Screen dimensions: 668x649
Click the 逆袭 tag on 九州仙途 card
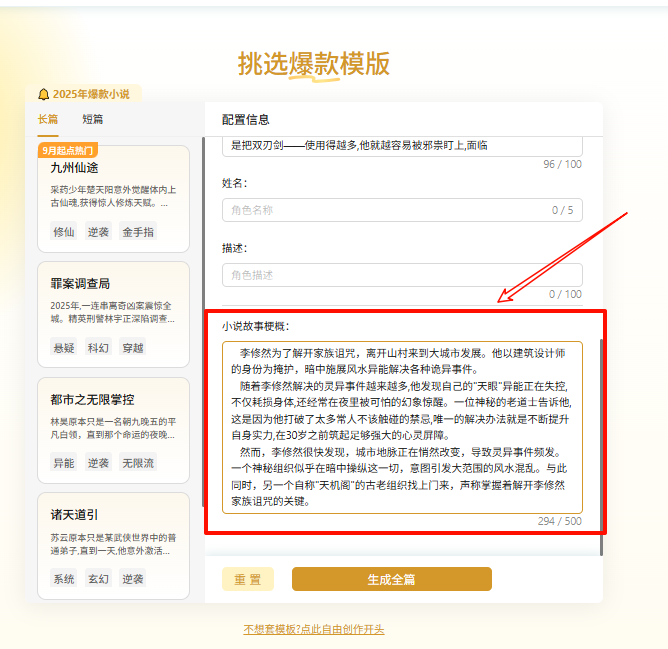tap(98, 232)
